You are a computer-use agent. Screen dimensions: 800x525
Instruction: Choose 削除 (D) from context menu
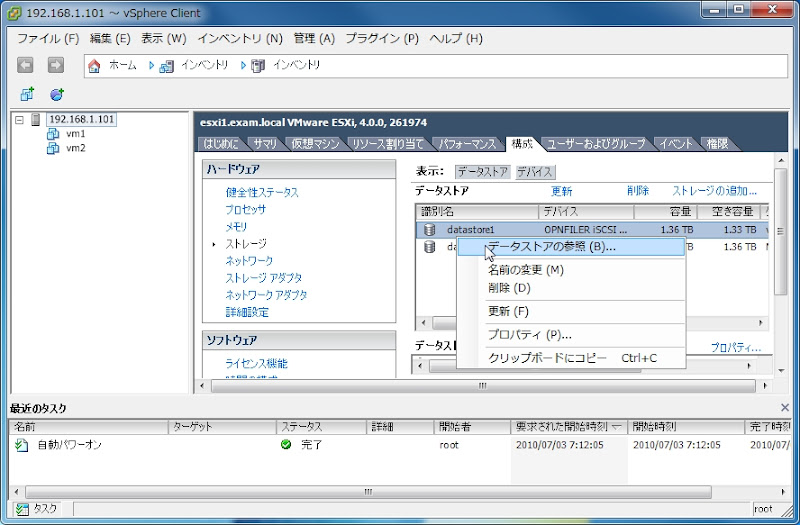[571, 288]
